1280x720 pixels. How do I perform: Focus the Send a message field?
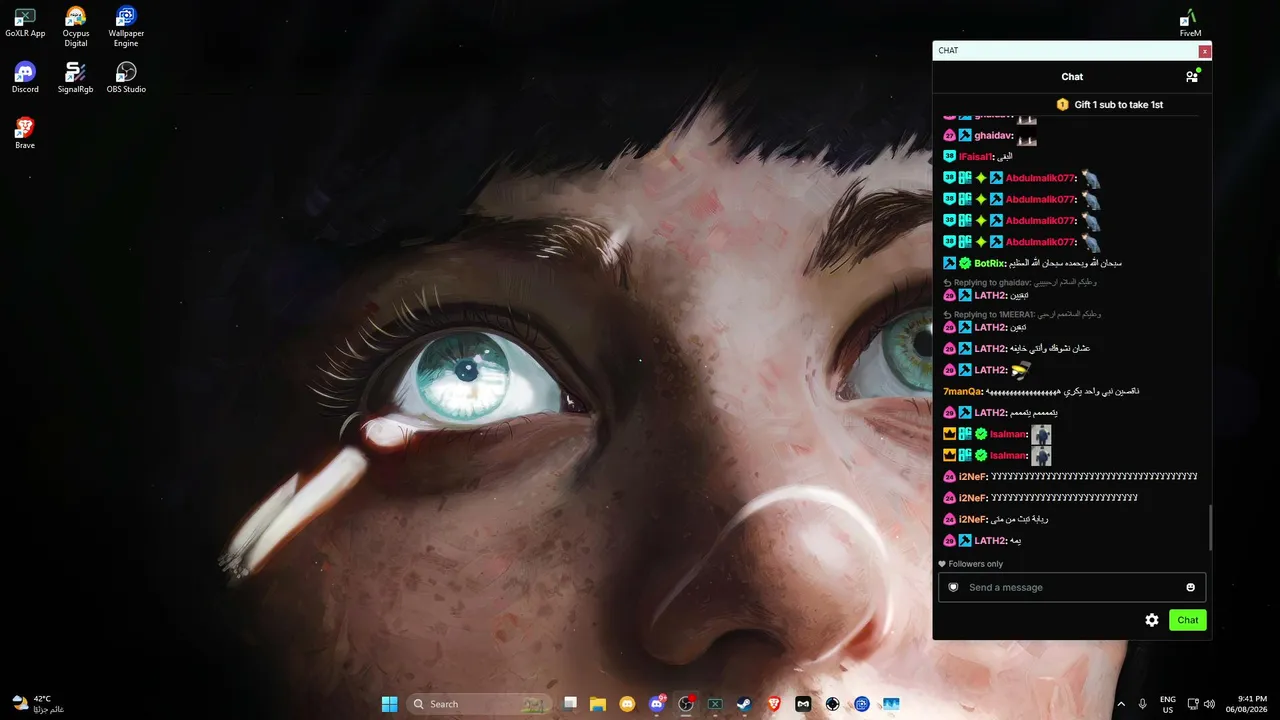coord(1072,587)
